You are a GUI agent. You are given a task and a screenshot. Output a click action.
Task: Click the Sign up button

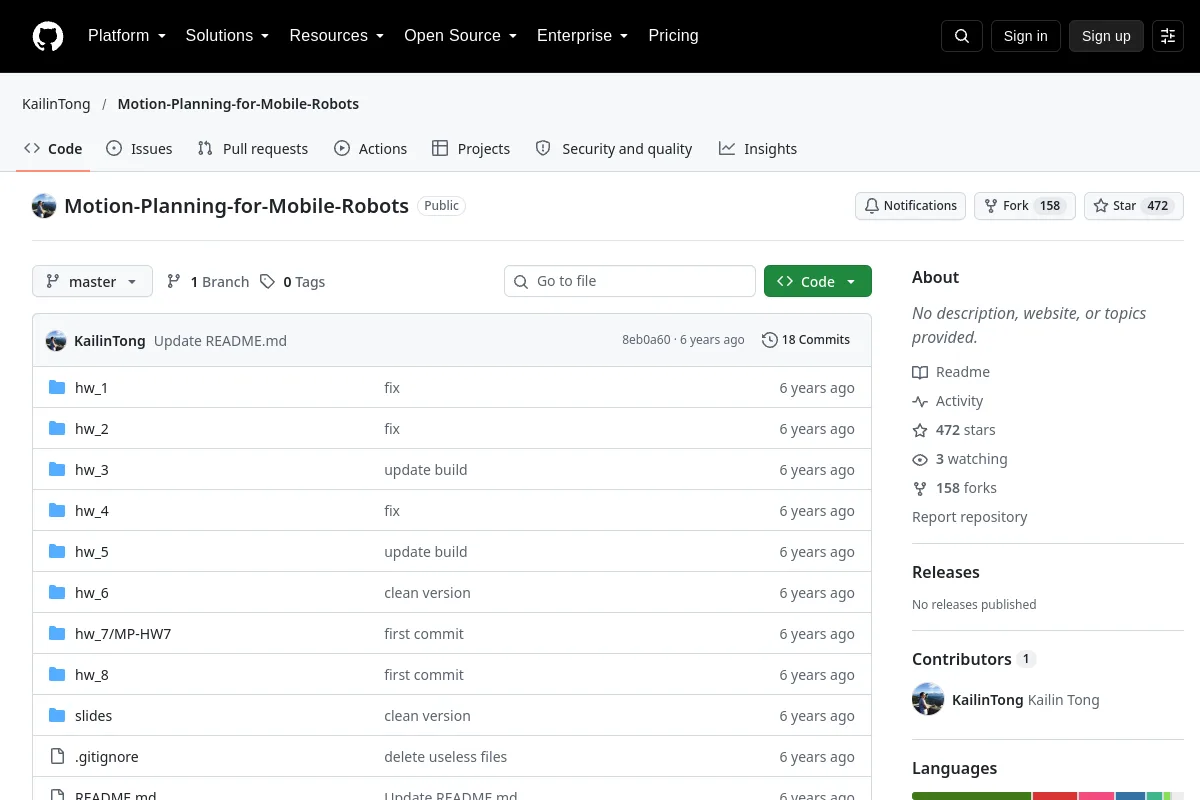tap(1106, 36)
